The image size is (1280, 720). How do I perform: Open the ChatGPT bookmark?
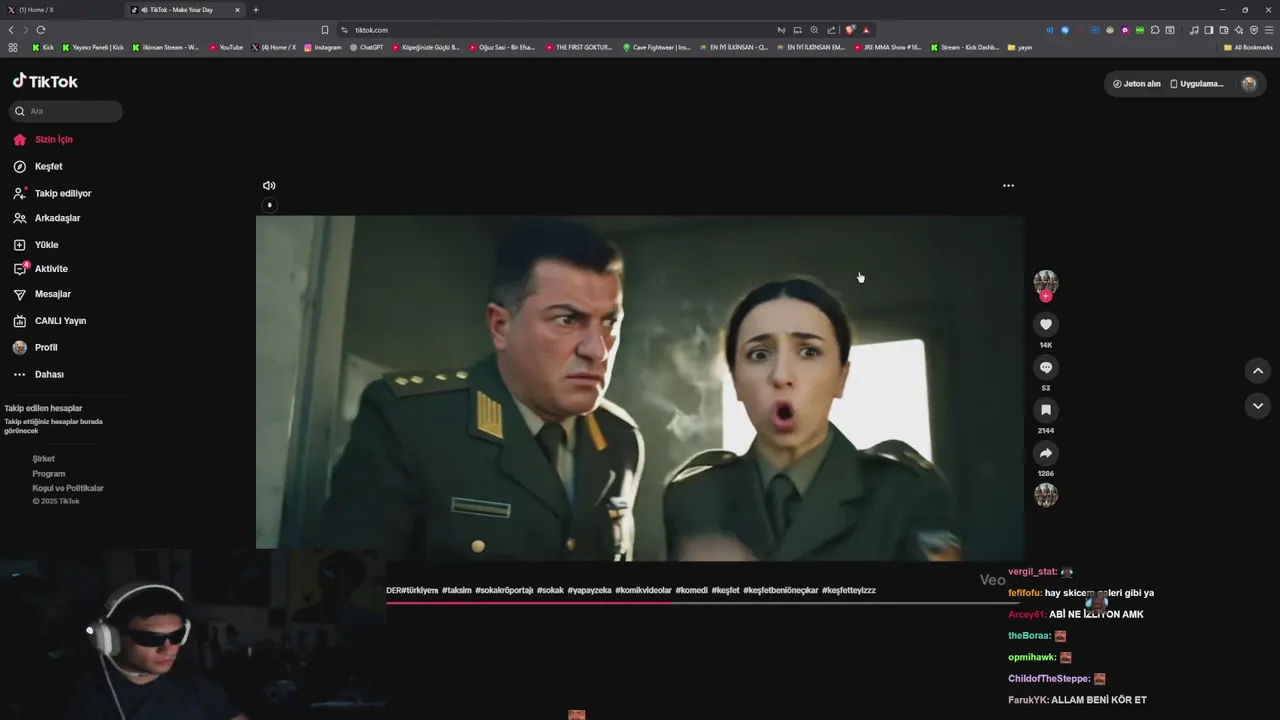click(x=366, y=47)
